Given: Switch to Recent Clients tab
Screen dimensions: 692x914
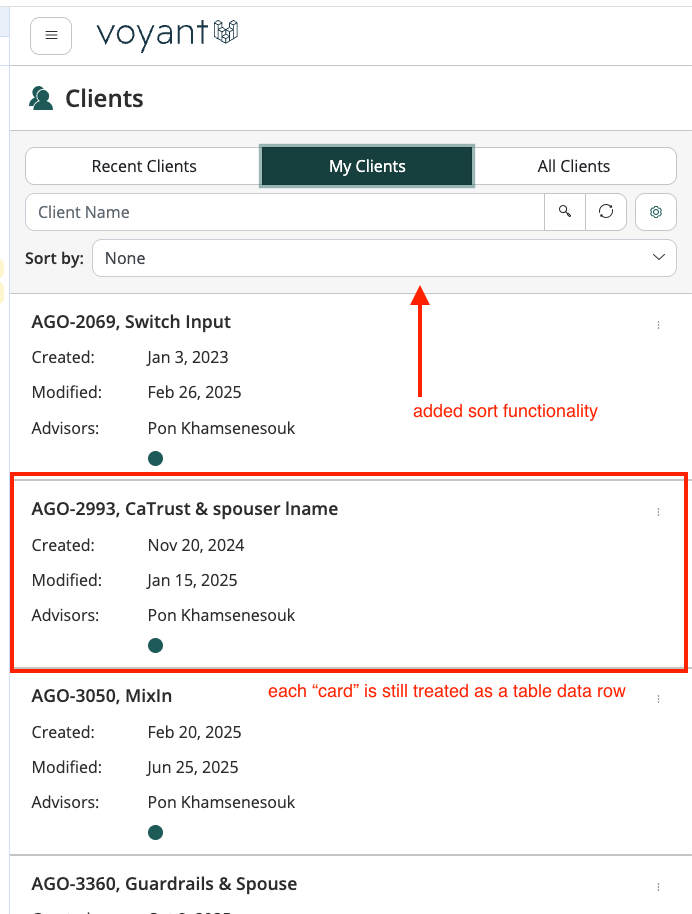Looking at the screenshot, I should pyautogui.click(x=143, y=166).
